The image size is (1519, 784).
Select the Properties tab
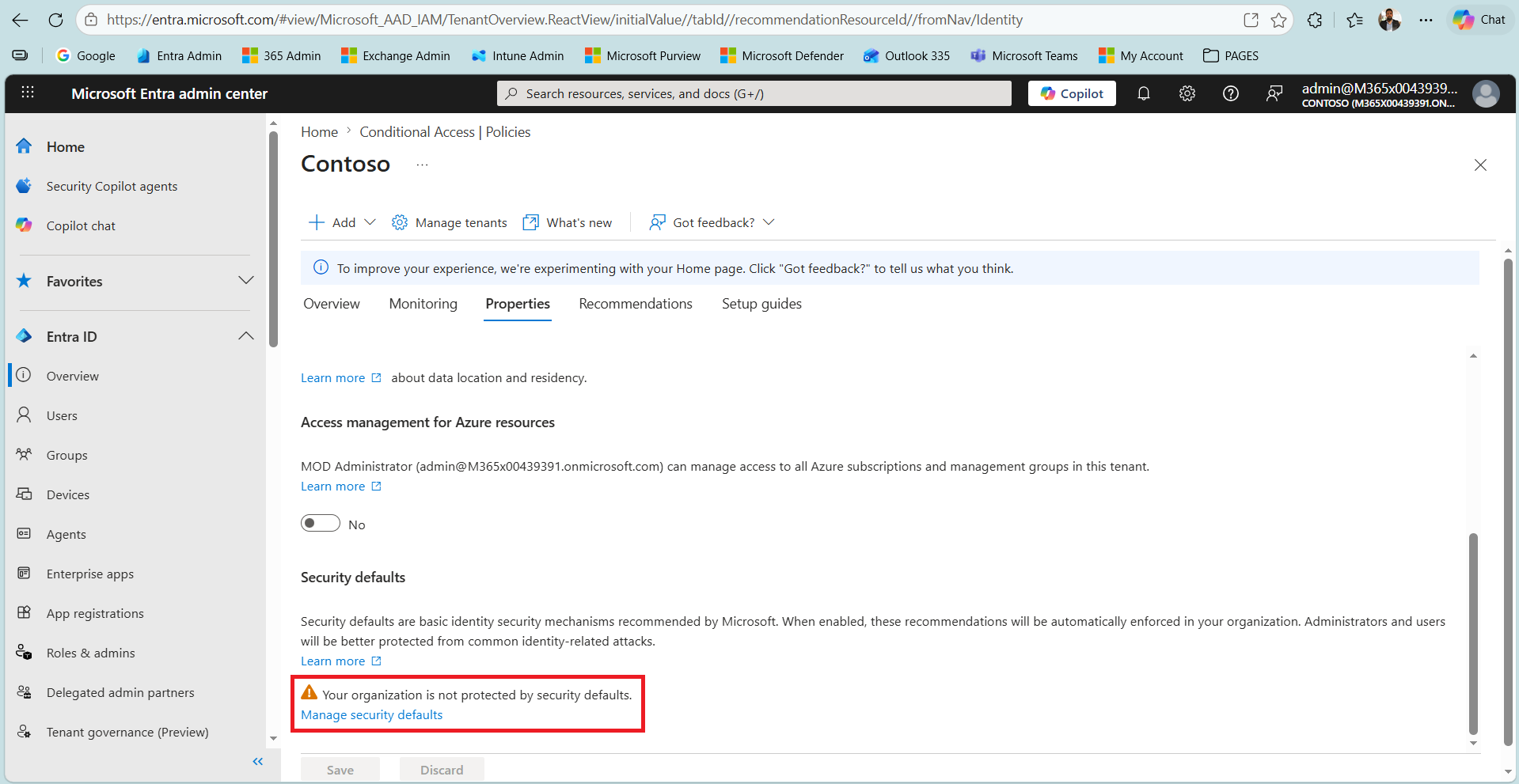coord(518,304)
